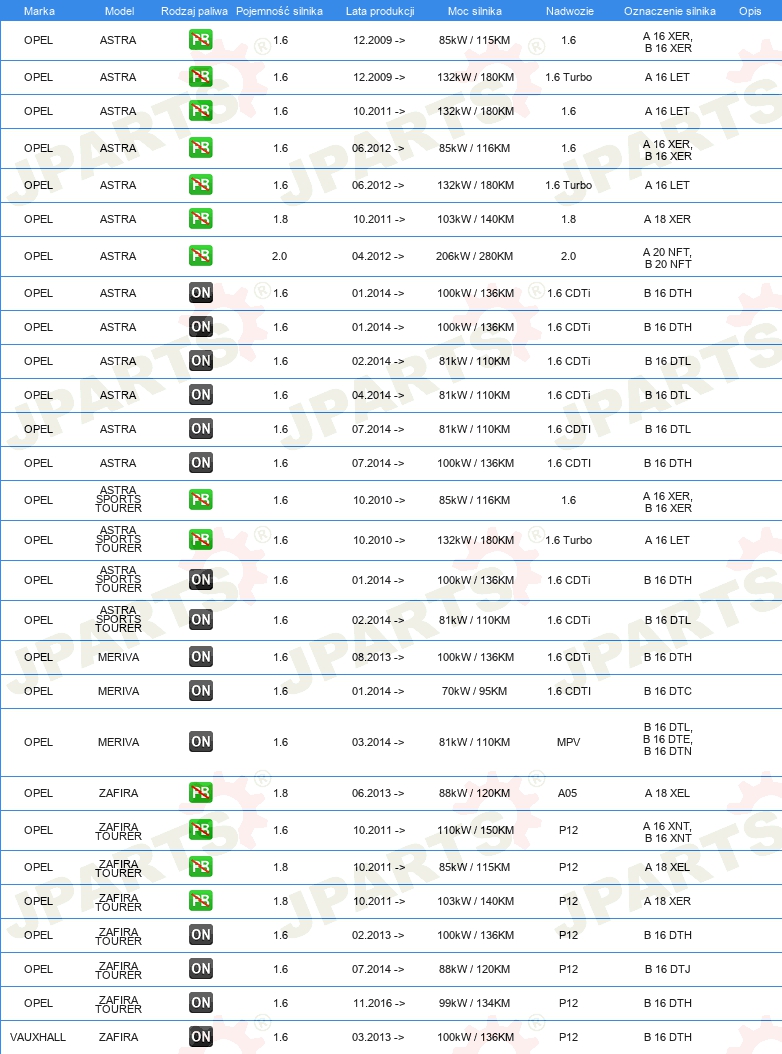This screenshot has width=782, height=1054.
Task: Click the 'Rodzaj paliwa' column header
Action: tap(194, 11)
